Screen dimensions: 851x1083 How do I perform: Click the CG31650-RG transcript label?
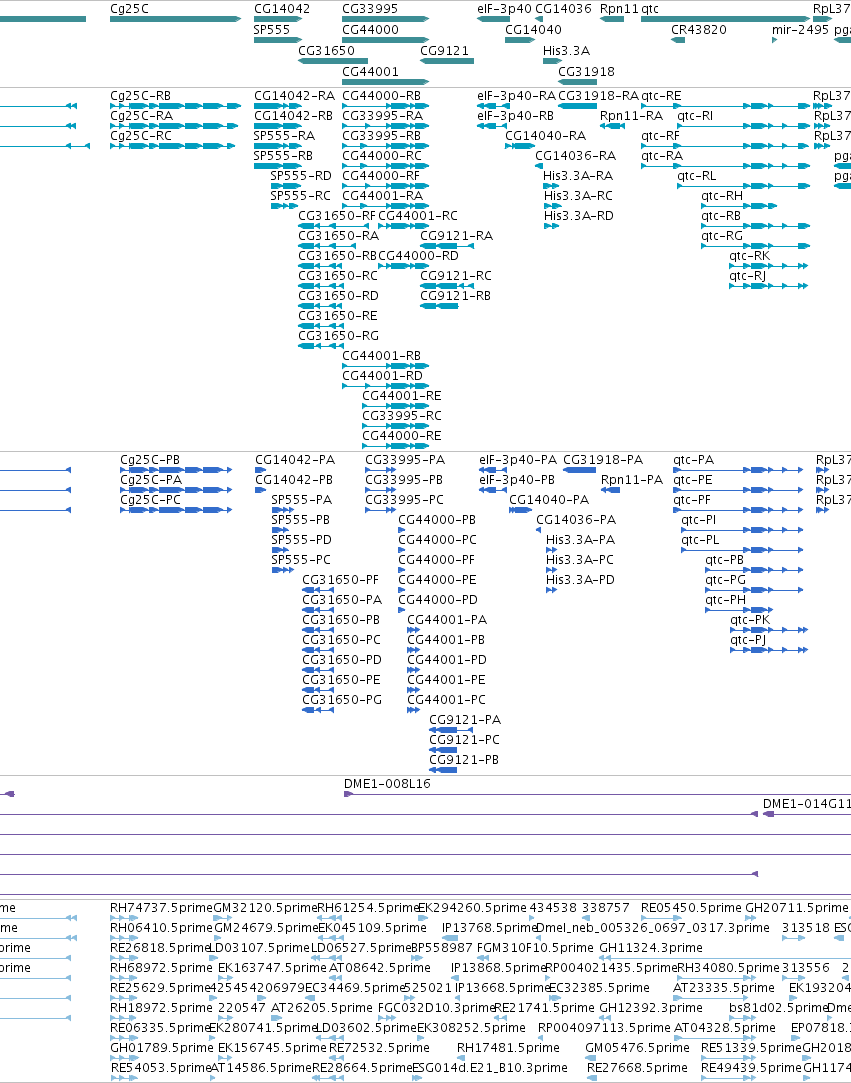point(338,336)
